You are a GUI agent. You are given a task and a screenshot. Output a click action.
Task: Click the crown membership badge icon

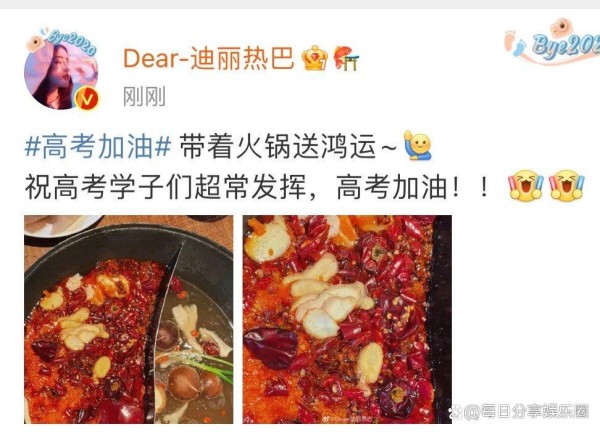[x=315, y=58]
